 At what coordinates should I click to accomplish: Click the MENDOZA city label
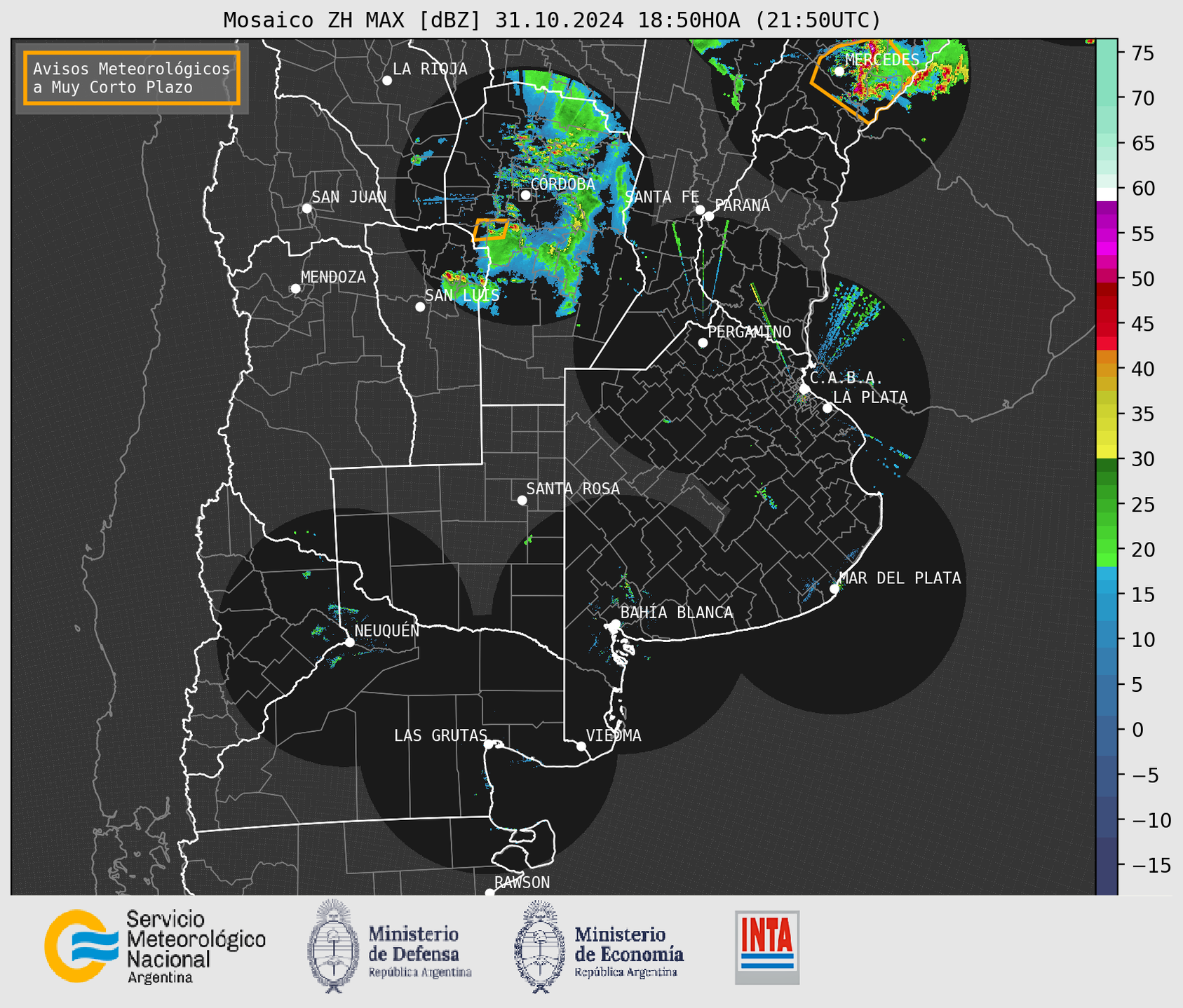pos(333,277)
